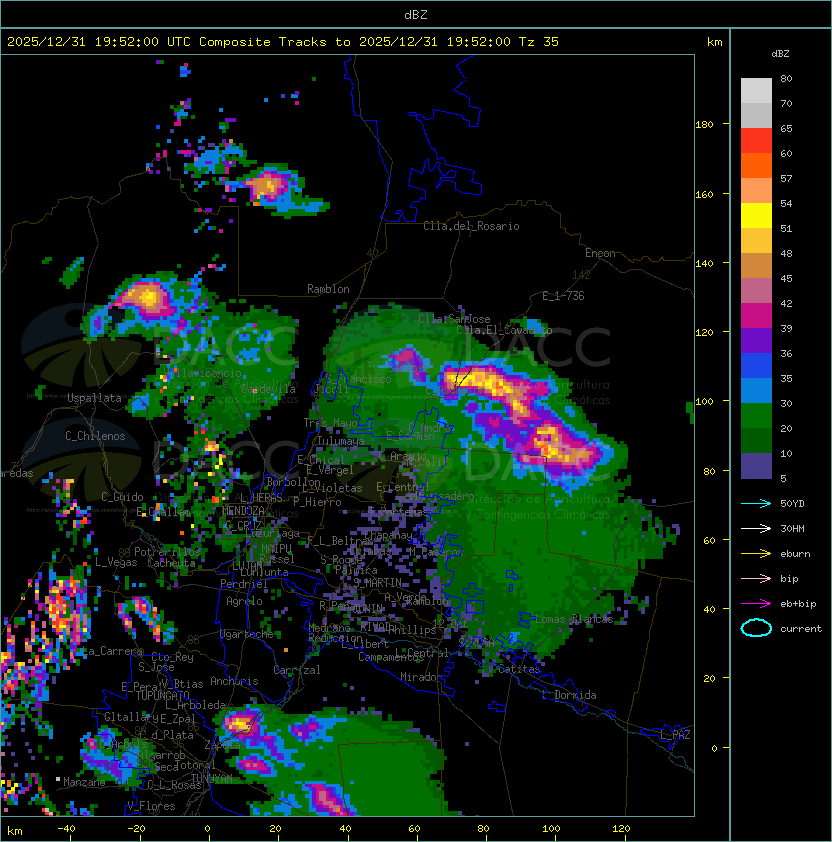Image resolution: width=832 pixels, height=842 pixels.
Task: Select the Ramblon place label
Action: coord(328,289)
